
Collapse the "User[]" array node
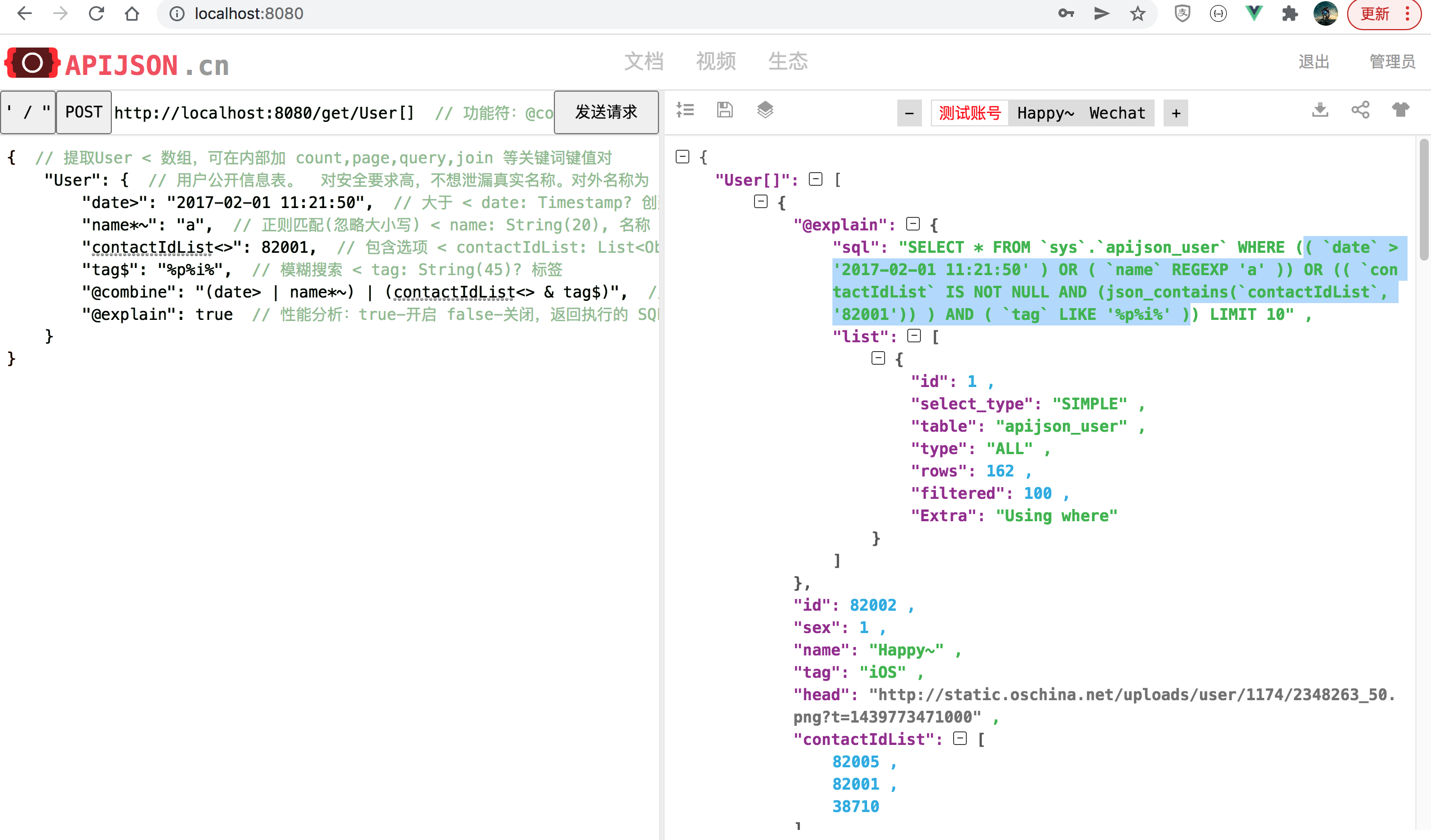[x=816, y=180]
